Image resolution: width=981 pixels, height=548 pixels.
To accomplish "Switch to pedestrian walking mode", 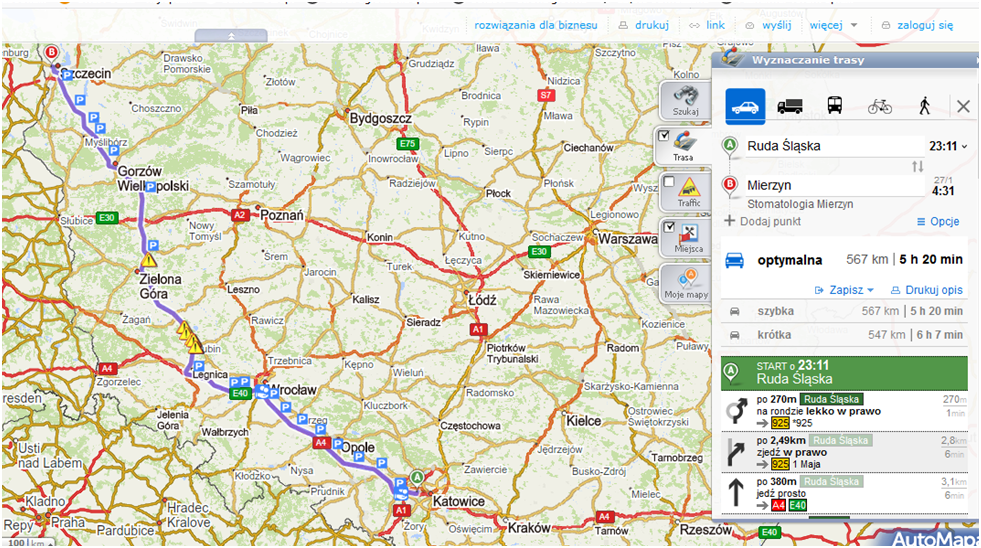I will coord(925,106).
